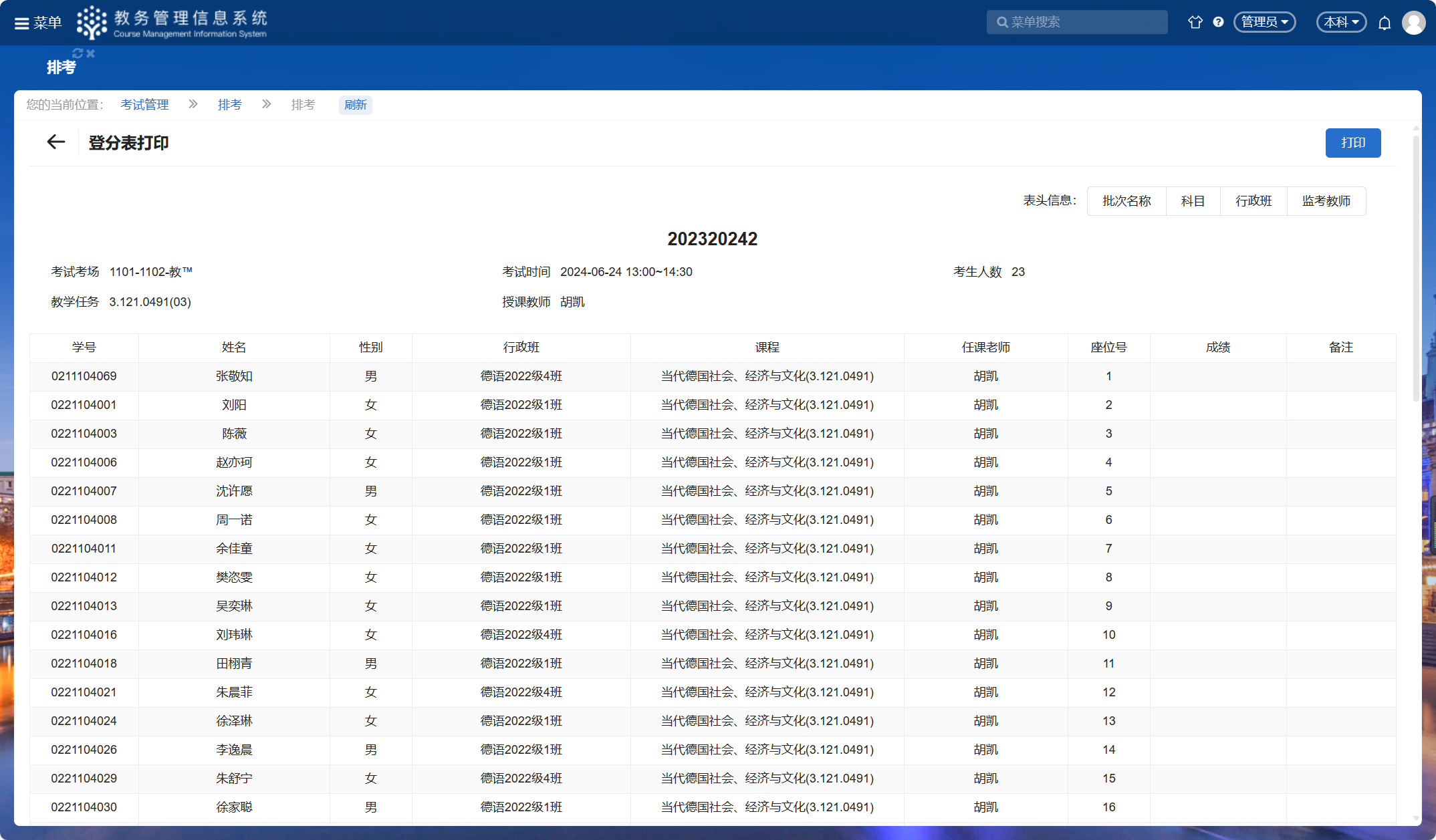Viewport: 1436px width, 840px height.
Task: Go back using the left arrow icon
Action: point(56,142)
